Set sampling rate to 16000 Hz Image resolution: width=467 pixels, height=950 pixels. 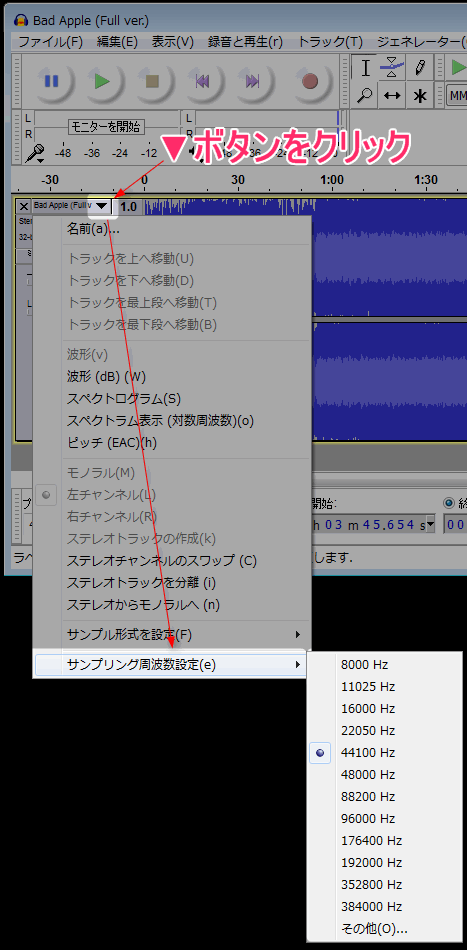pyautogui.click(x=382, y=708)
